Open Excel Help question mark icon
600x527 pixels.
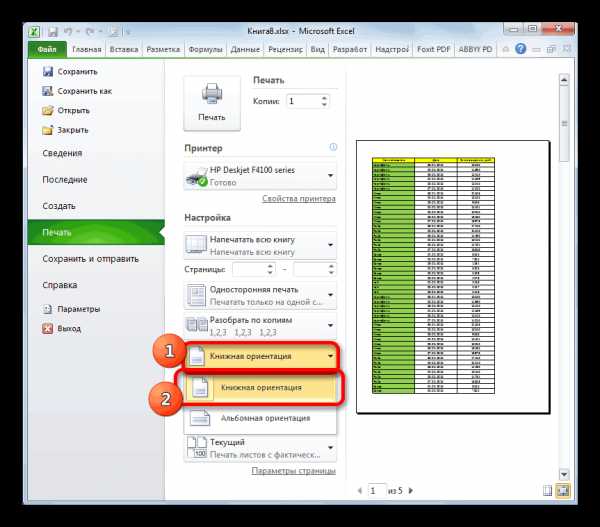pos(520,49)
